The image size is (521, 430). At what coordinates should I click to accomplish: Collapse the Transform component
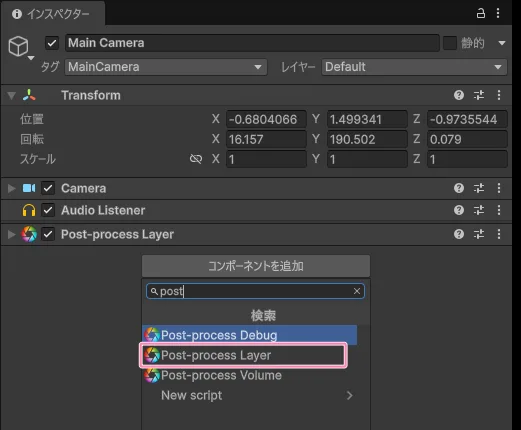click(12, 96)
